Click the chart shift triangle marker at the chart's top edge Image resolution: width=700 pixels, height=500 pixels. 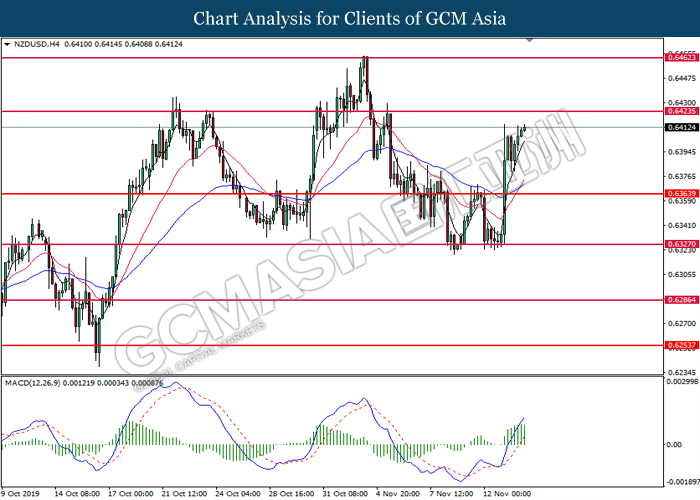coord(530,40)
